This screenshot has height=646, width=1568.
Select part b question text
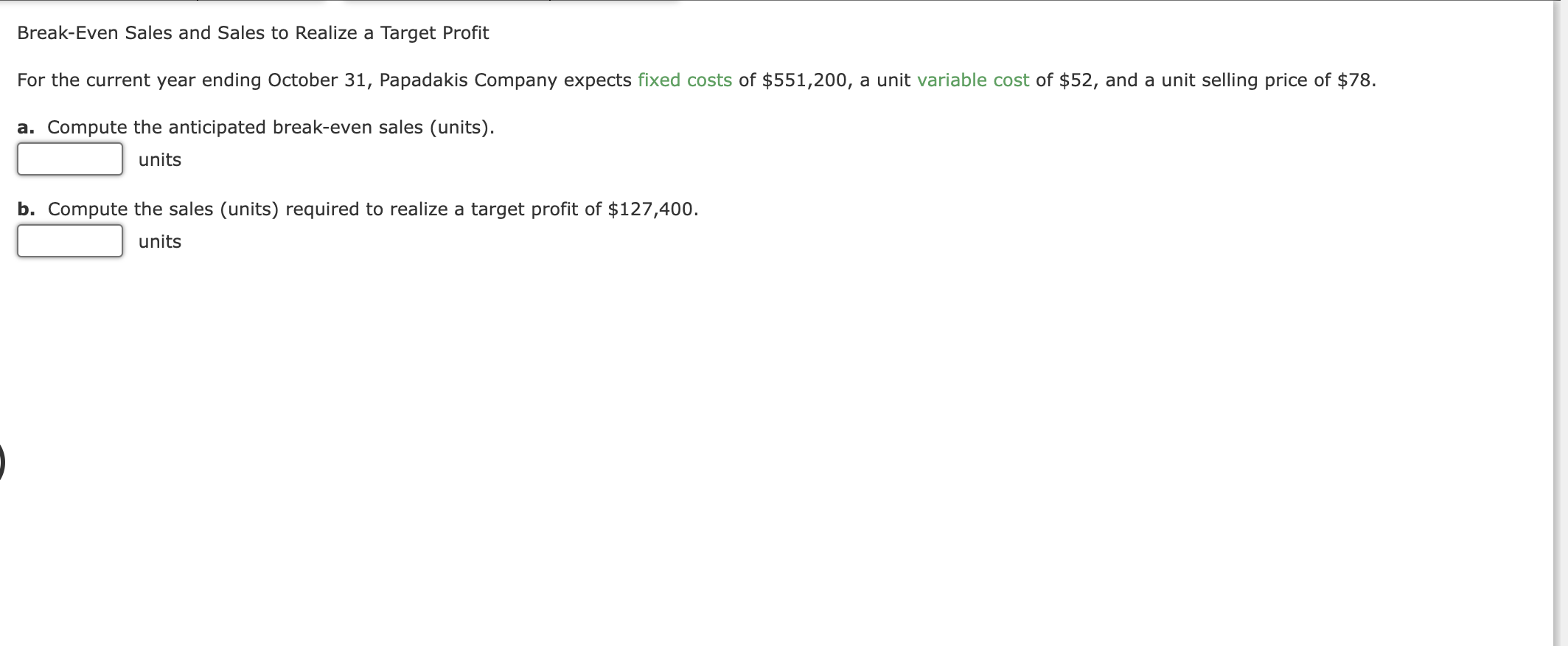[x=358, y=209]
